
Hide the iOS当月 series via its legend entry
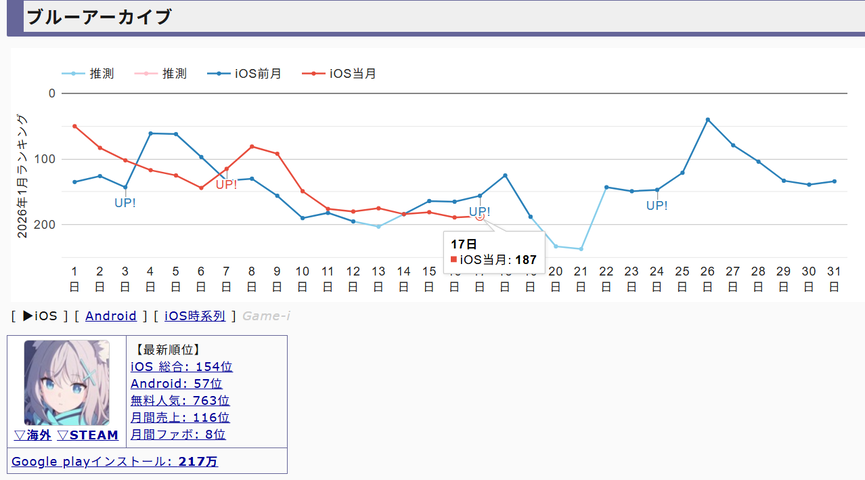(339, 73)
